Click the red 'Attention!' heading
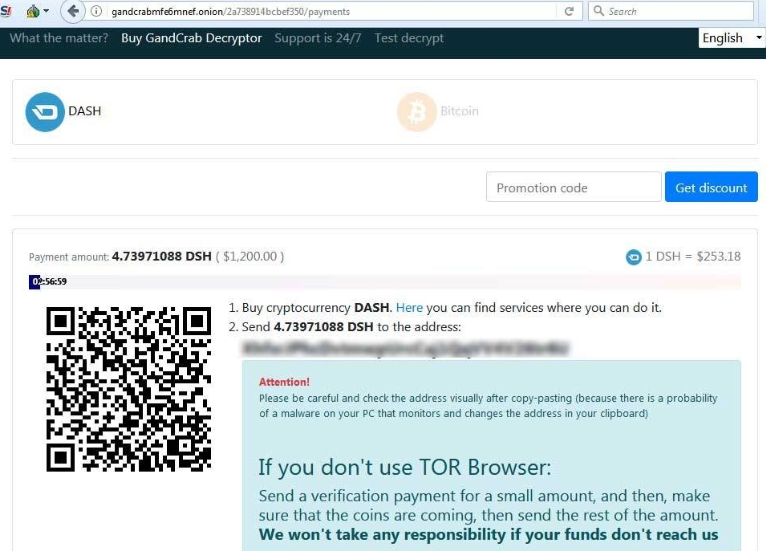766x551 pixels. pyautogui.click(x=284, y=382)
